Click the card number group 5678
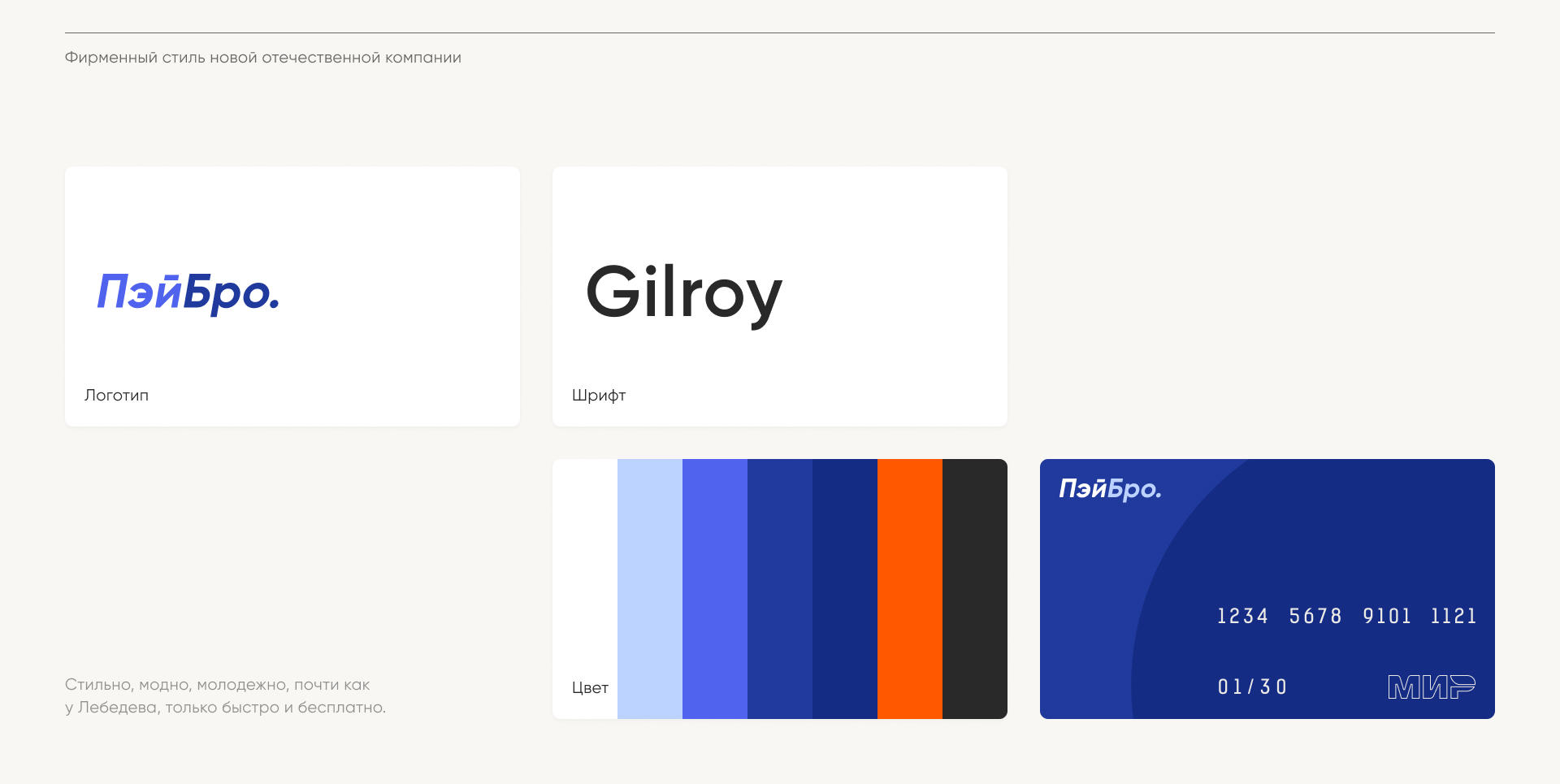Screen dimensions: 1560x784 coord(1315,617)
